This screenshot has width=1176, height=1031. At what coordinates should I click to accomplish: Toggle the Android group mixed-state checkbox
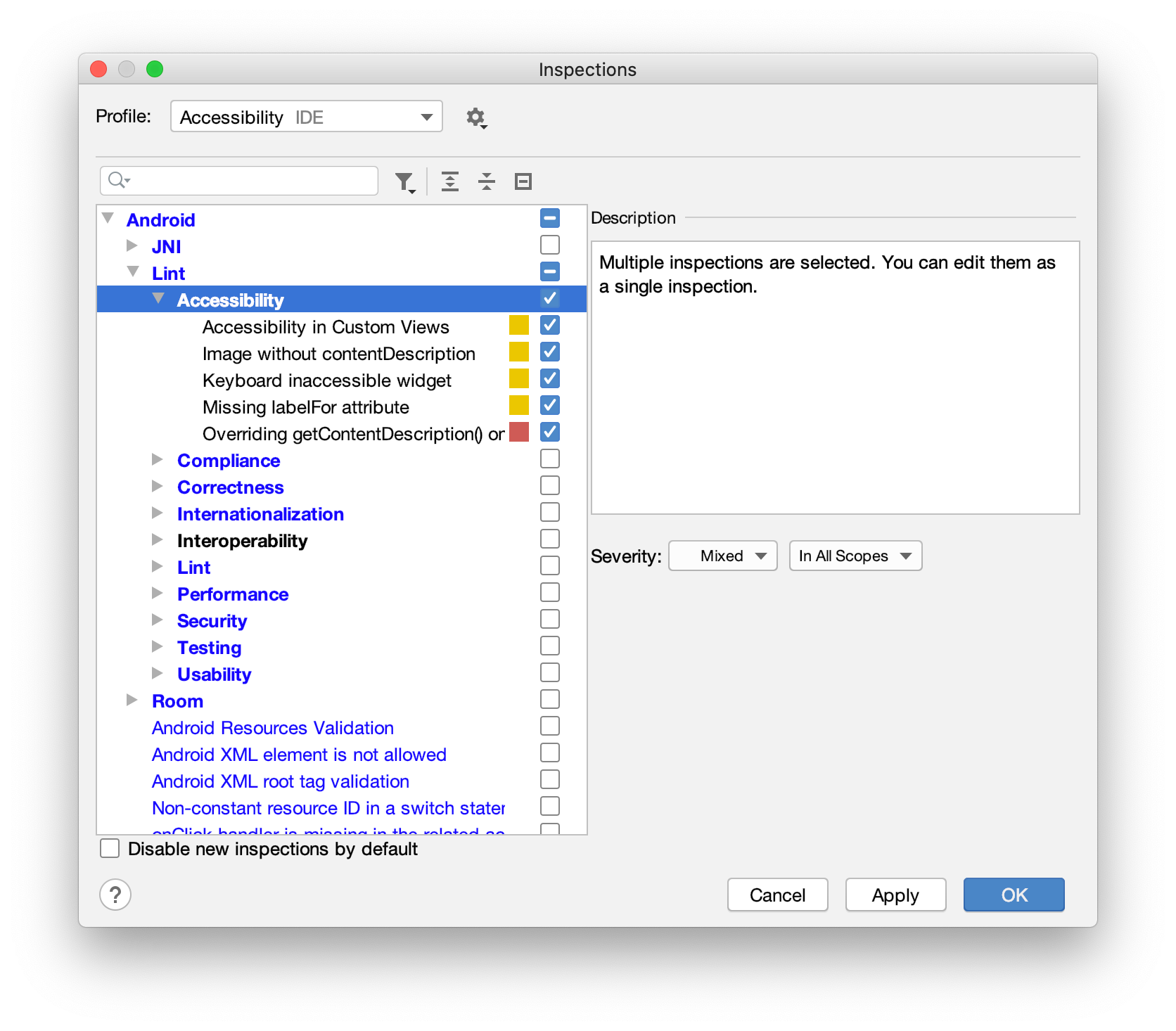[550, 218]
